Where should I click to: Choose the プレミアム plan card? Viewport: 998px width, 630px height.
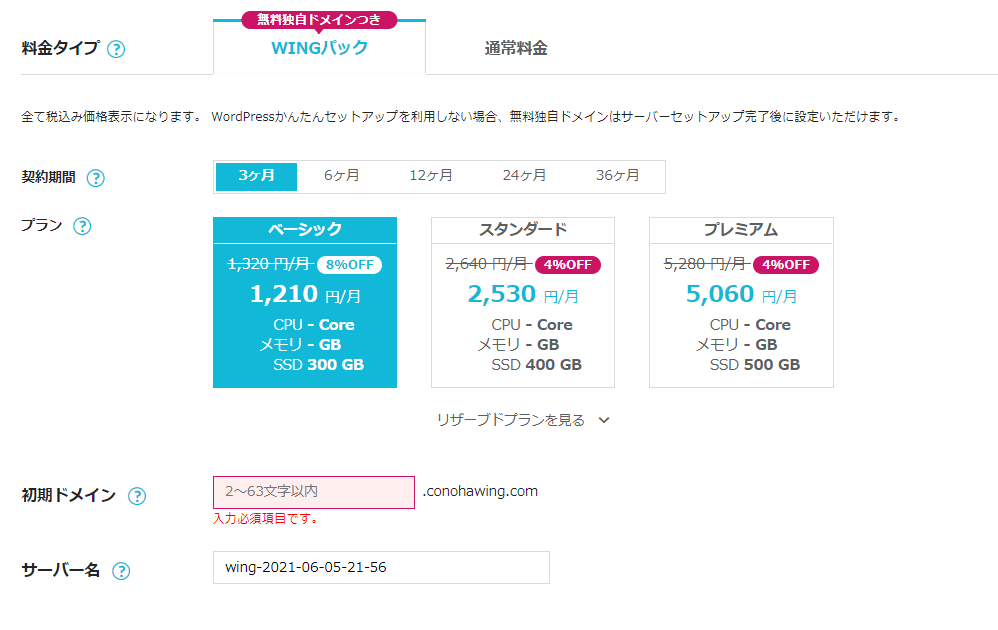(741, 302)
